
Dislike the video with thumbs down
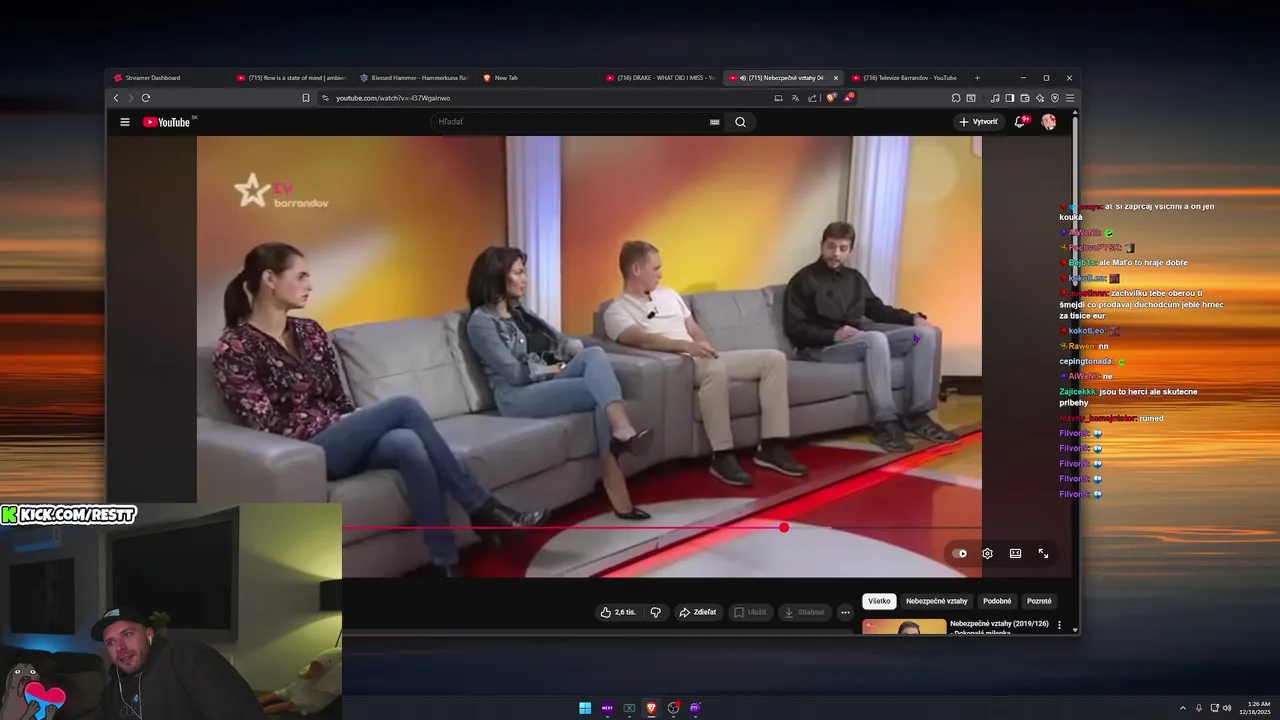(x=656, y=612)
